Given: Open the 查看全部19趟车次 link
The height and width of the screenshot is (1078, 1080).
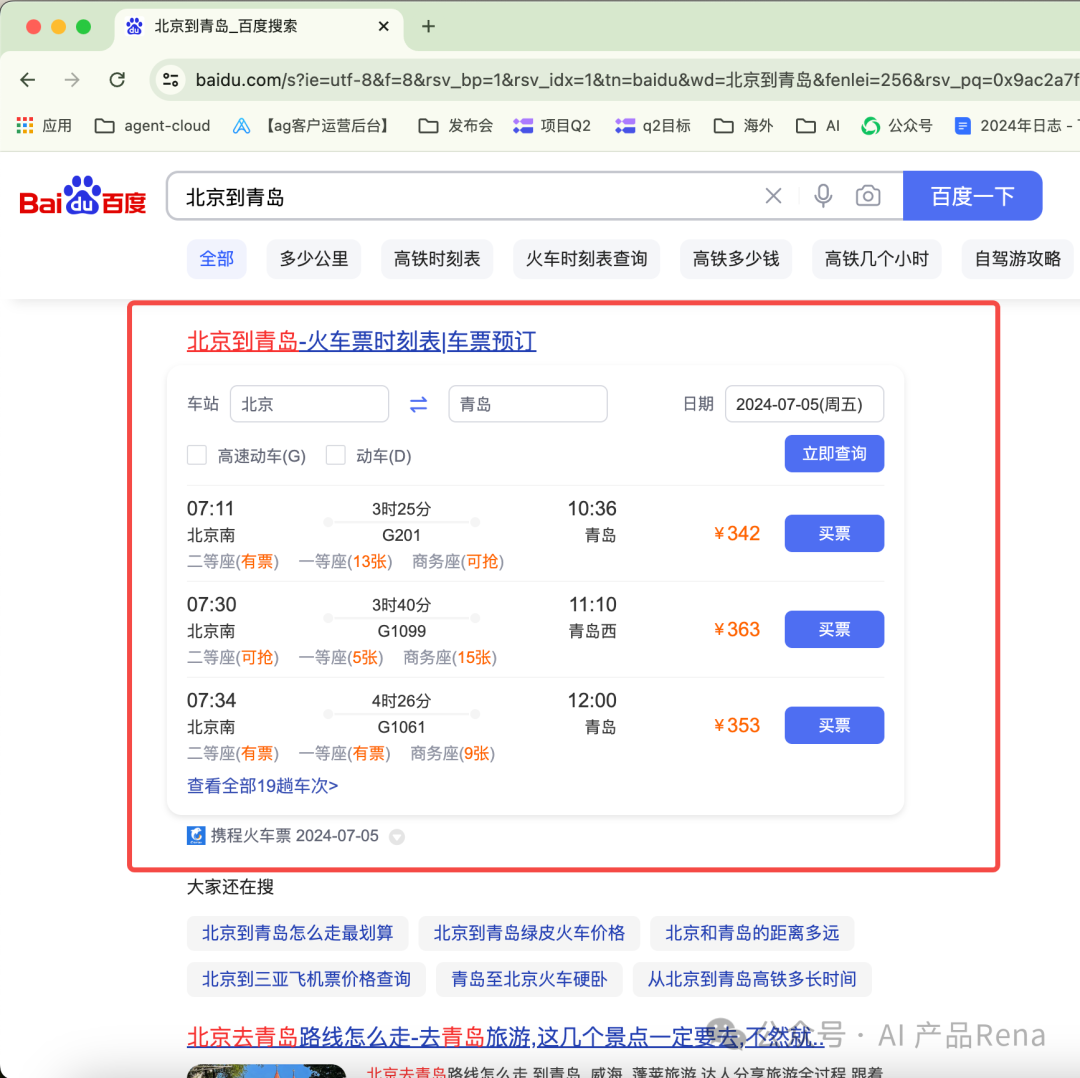Looking at the screenshot, I should click(x=262, y=786).
